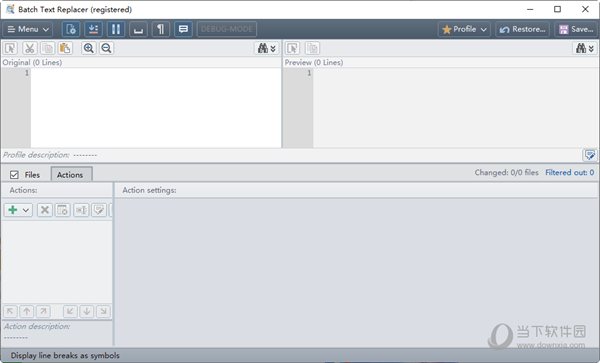Click the edit profile description icon
This screenshot has width=600, height=363.
[x=590, y=155]
